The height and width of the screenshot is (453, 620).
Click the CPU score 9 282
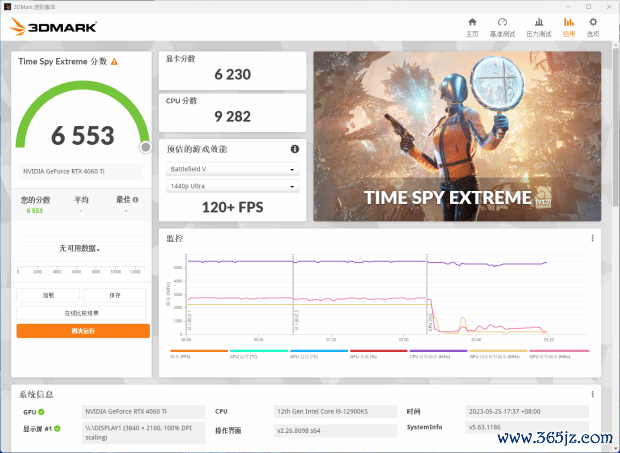[232, 117]
